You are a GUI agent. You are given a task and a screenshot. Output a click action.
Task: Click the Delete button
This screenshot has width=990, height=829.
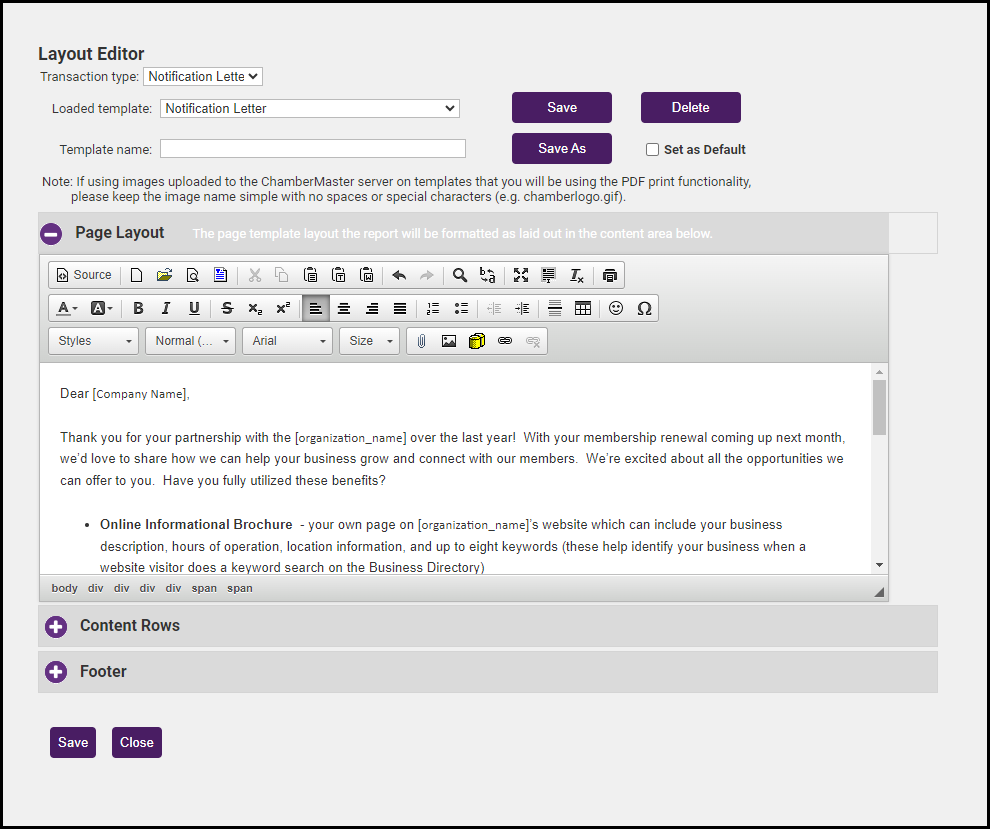(691, 107)
